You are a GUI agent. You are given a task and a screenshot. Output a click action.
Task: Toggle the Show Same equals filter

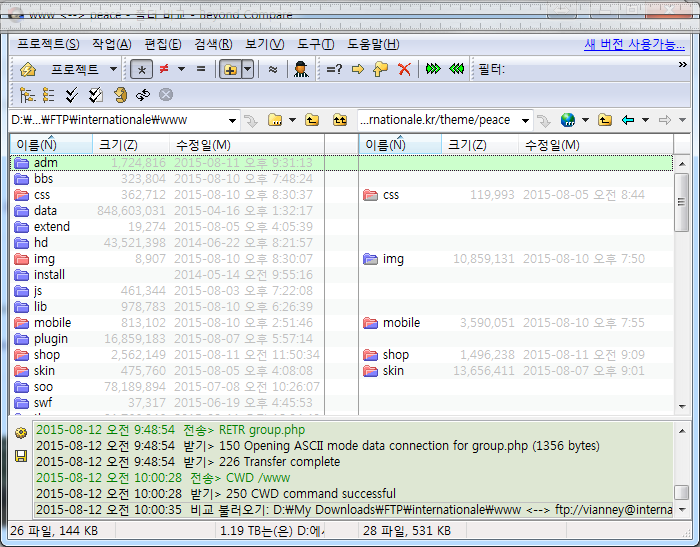coord(201,69)
